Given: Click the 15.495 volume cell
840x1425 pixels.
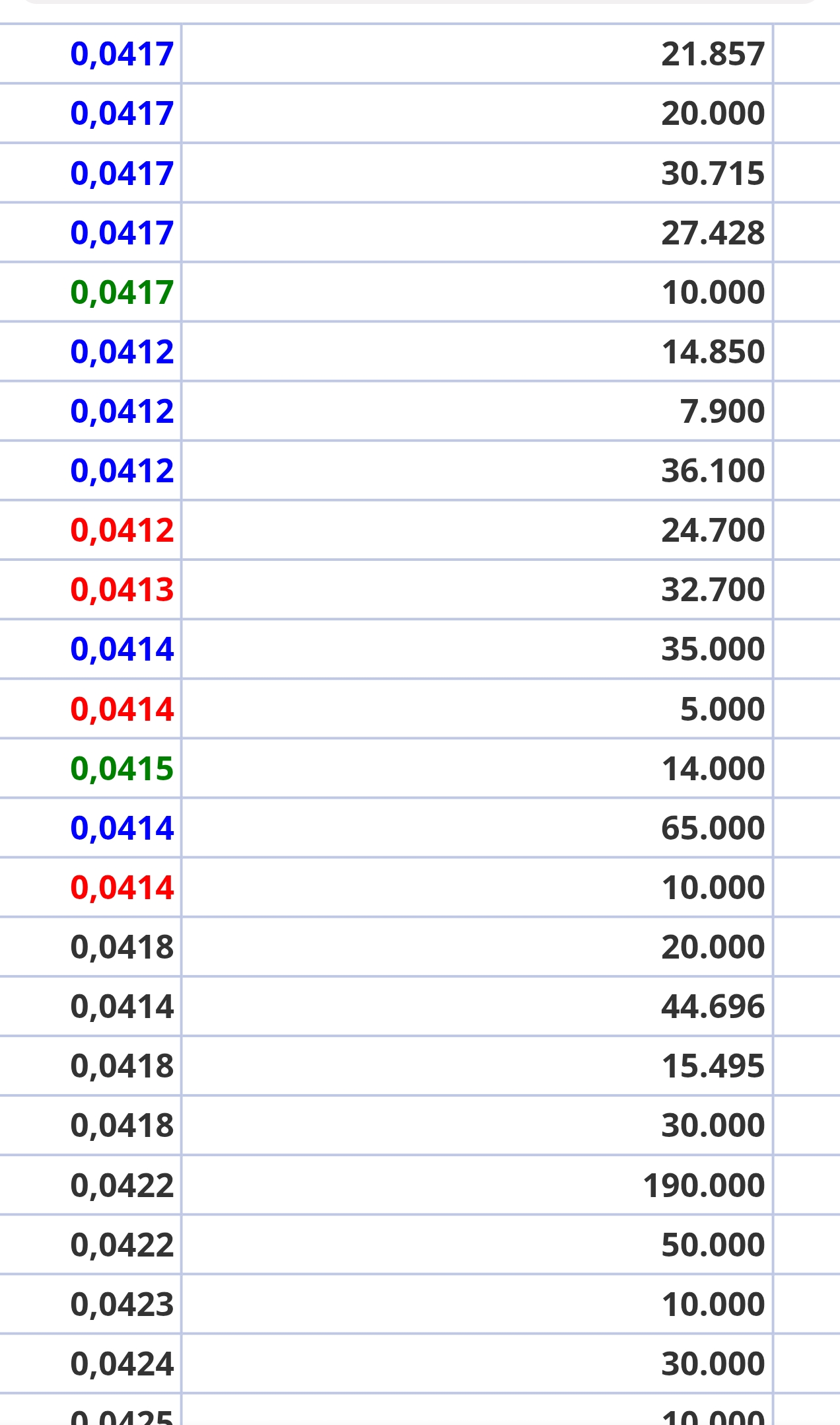Looking at the screenshot, I should pos(477,1066).
